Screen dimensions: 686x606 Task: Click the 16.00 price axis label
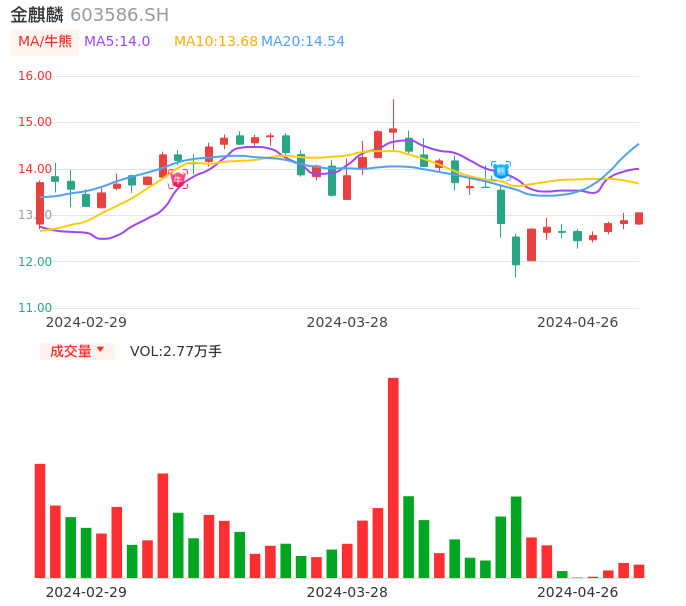tap(35, 76)
